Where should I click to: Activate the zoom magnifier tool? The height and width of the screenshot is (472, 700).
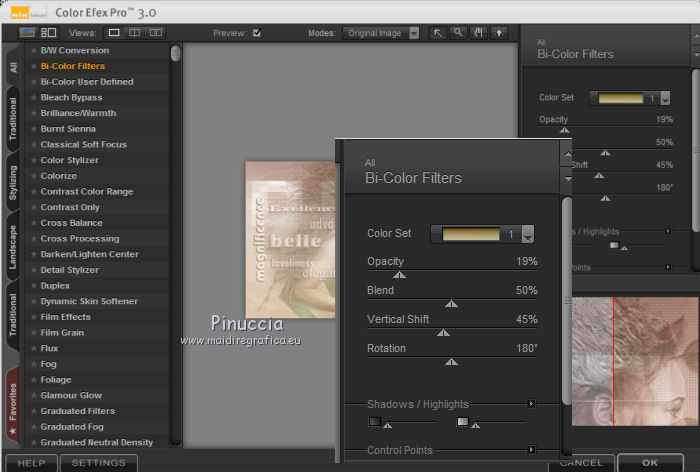458,33
